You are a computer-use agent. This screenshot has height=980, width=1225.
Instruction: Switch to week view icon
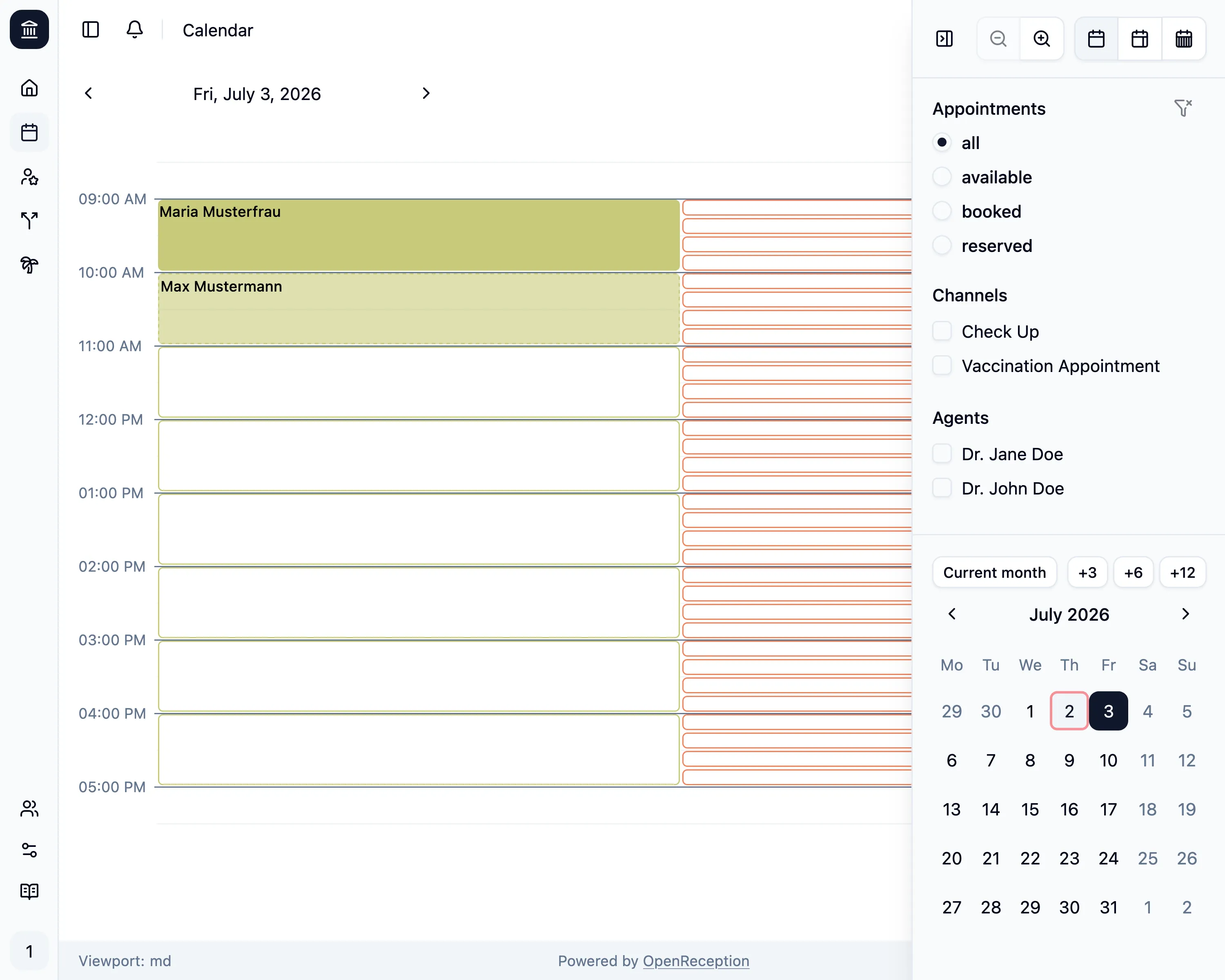pyautogui.click(x=1140, y=39)
